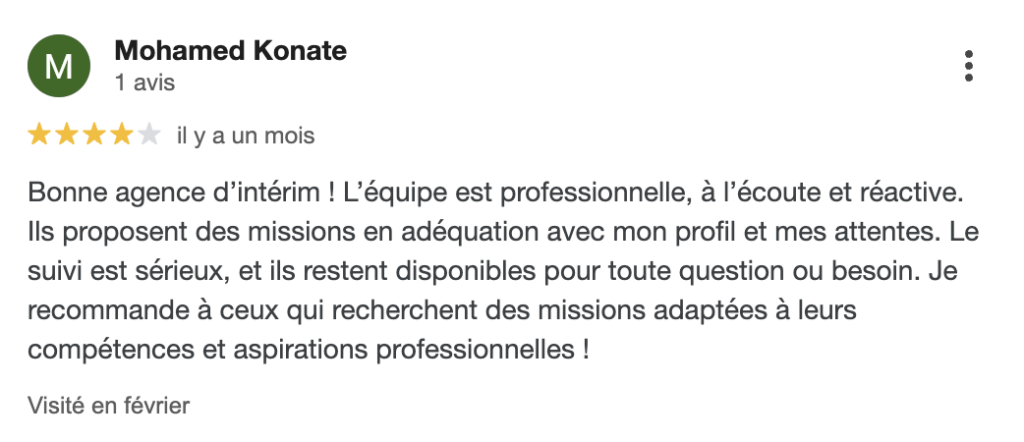The image size is (1024, 442).
Task: Click the first yellow rating star
Action: click(x=39, y=135)
